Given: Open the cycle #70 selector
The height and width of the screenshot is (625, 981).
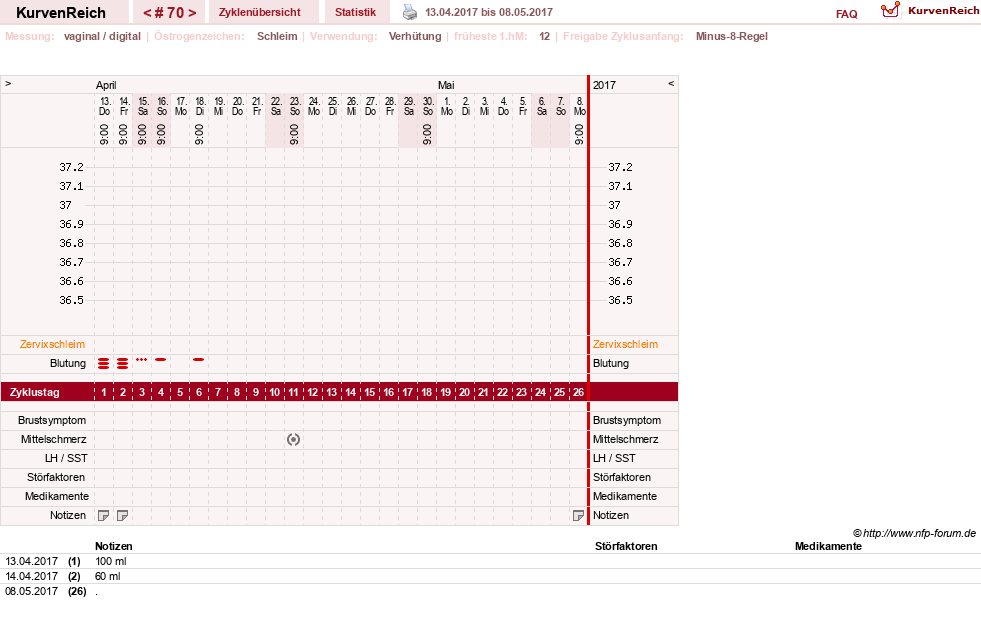Looking at the screenshot, I should (170, 13).
